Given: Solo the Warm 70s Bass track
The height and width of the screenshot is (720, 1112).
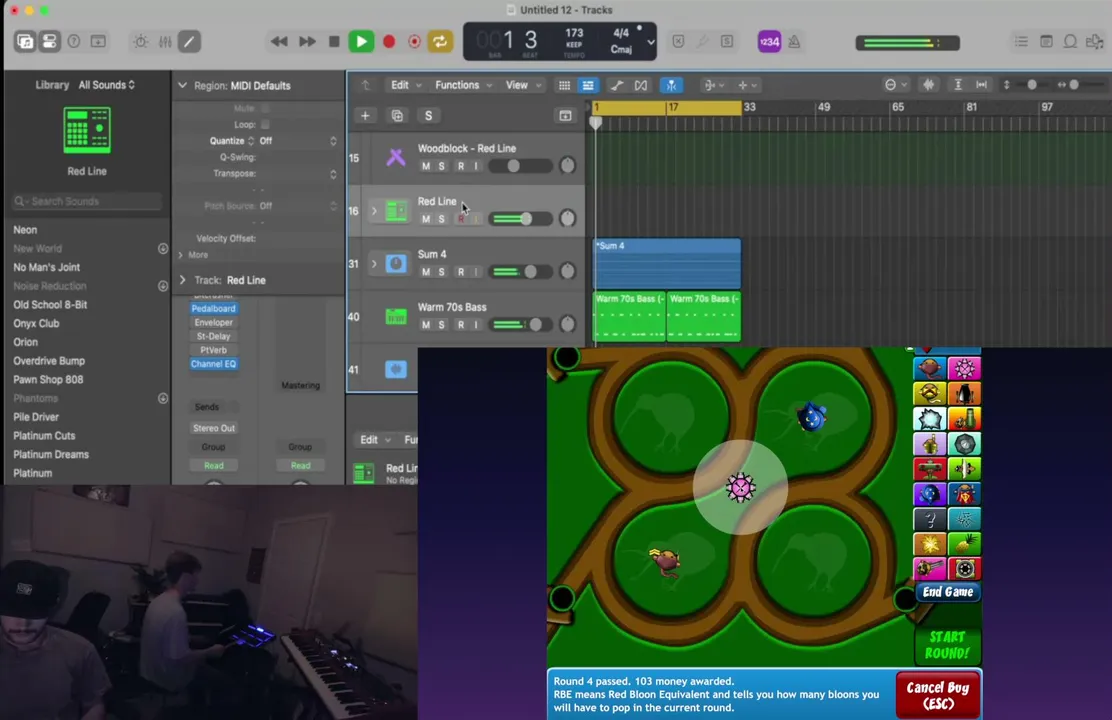Looking at the screenshot, I should pyautogui.click(x=441, y=325).
